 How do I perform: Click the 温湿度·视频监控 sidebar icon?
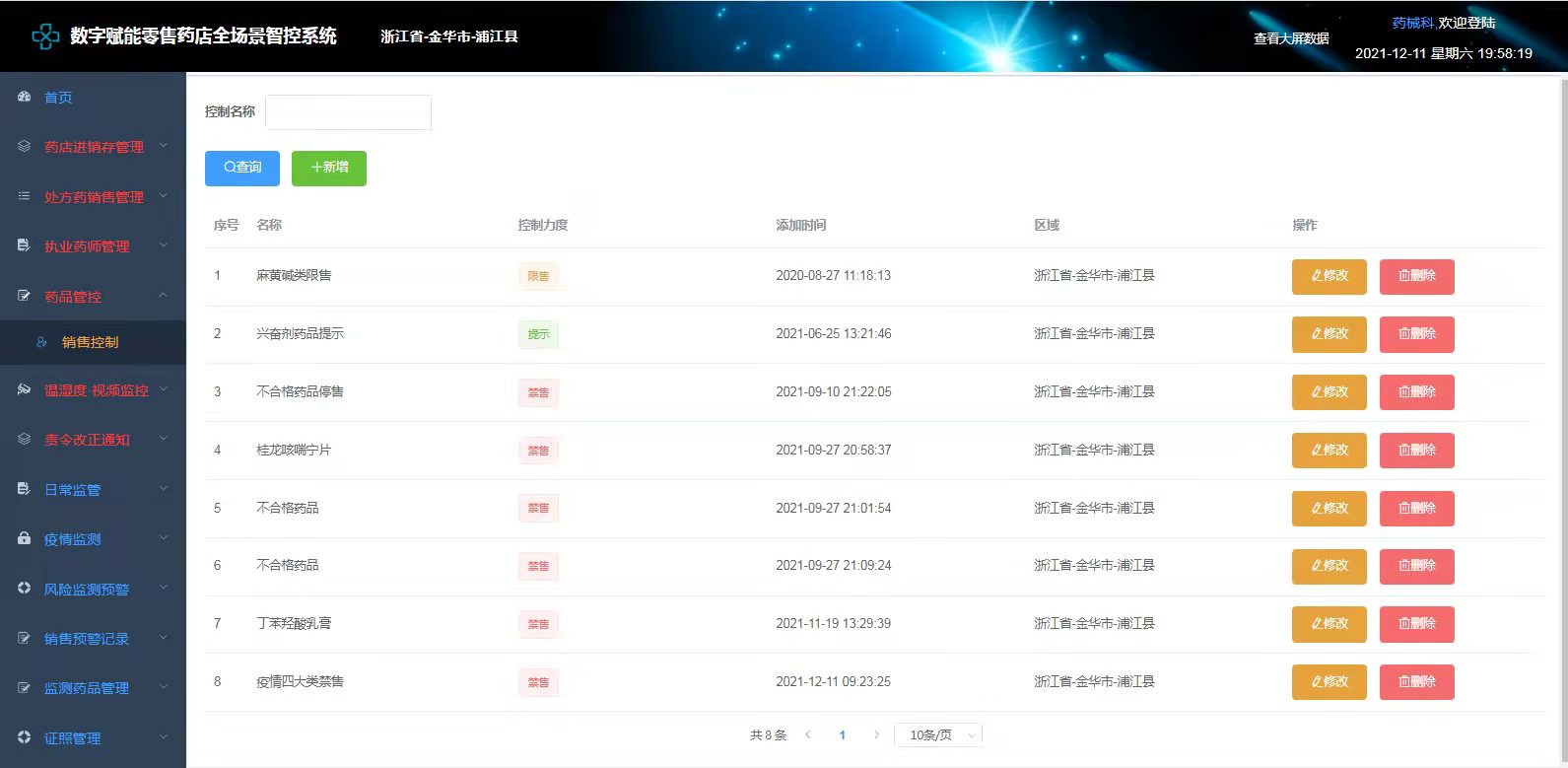point(25,389)
